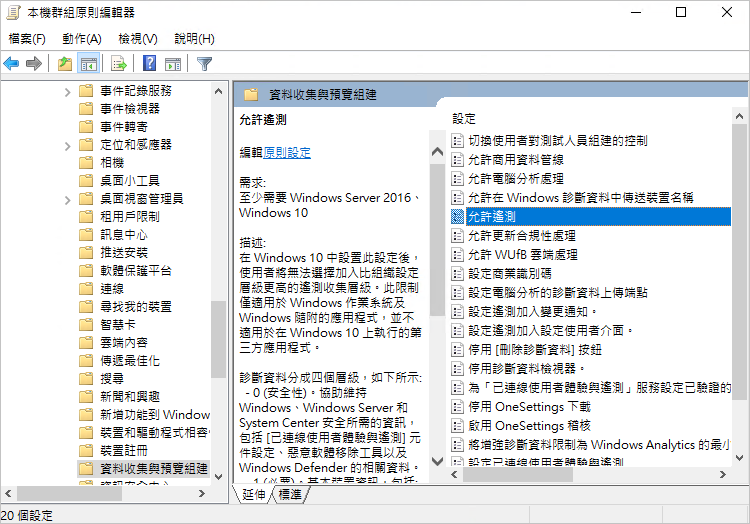Click settings list scroll right arrow
Viewport: 750px width, 524px height.
[x=723, y=475]
